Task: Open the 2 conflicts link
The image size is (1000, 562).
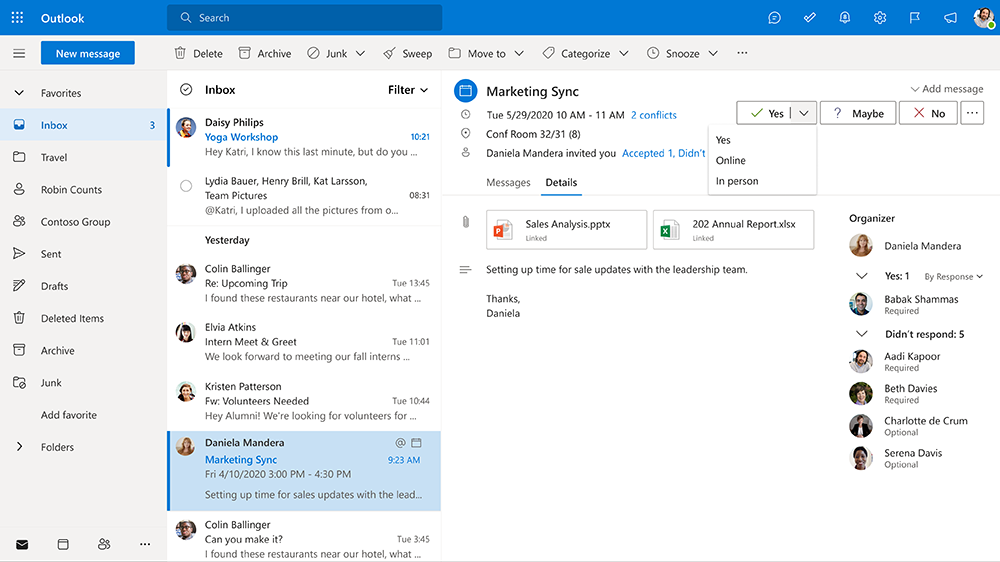Action: 654,116
